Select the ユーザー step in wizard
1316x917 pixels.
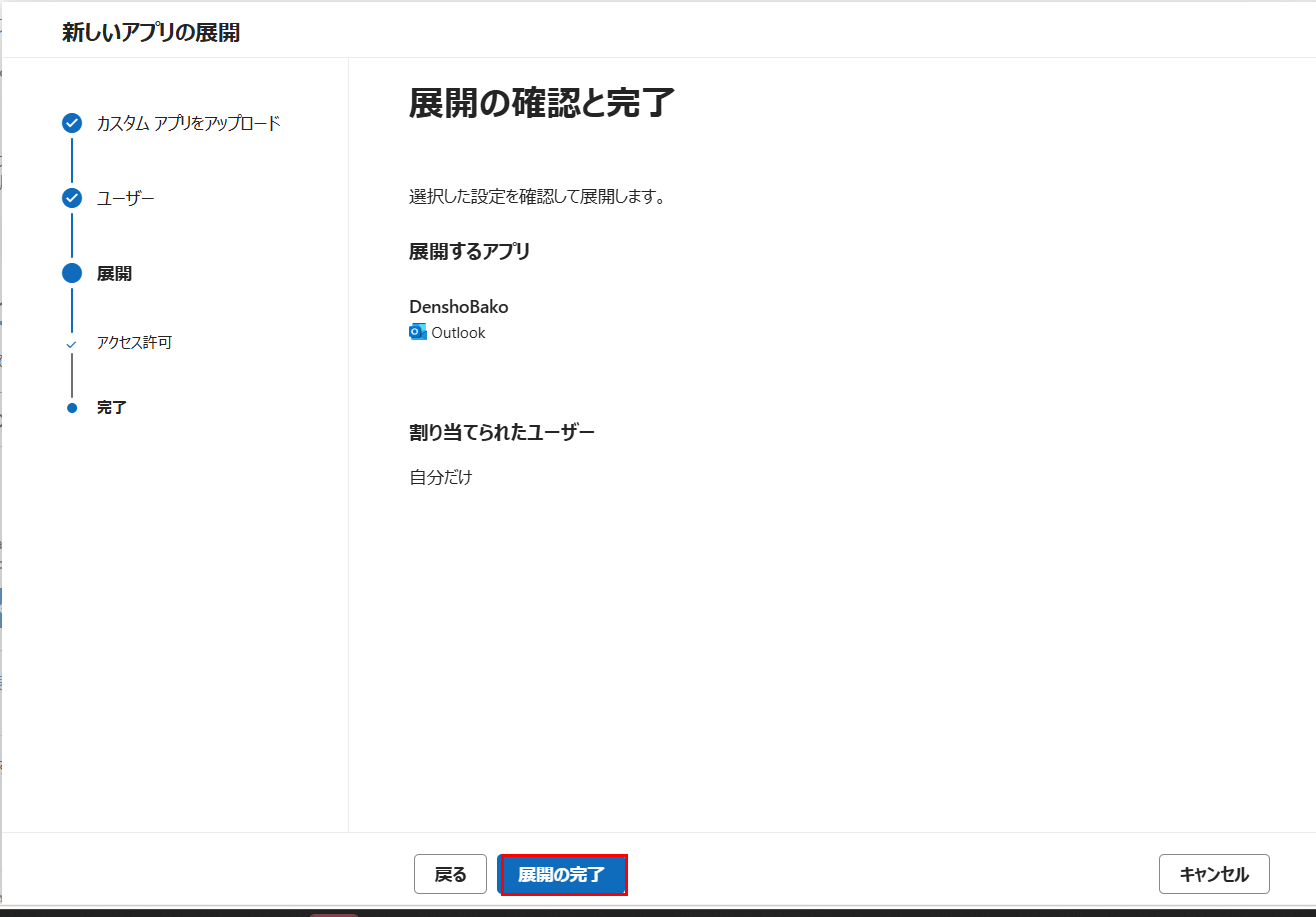[126, 198]
